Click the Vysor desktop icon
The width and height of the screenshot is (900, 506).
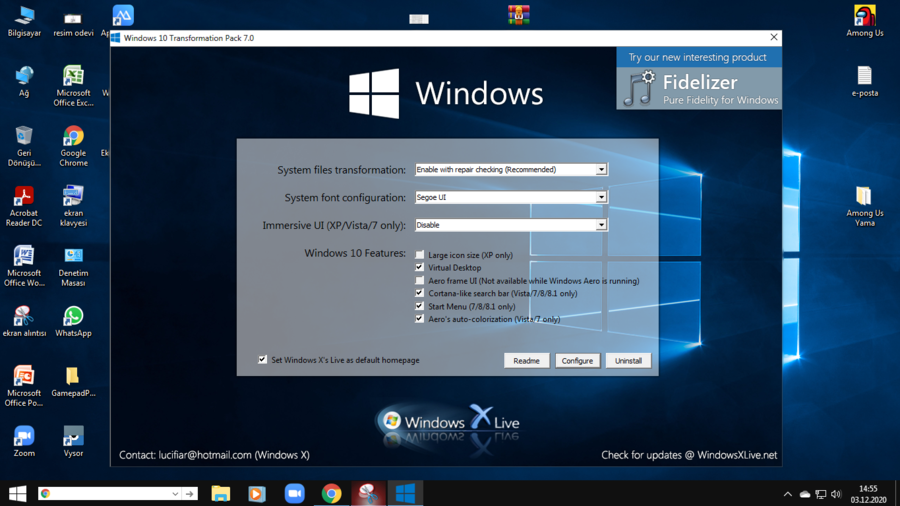point(73,438)
